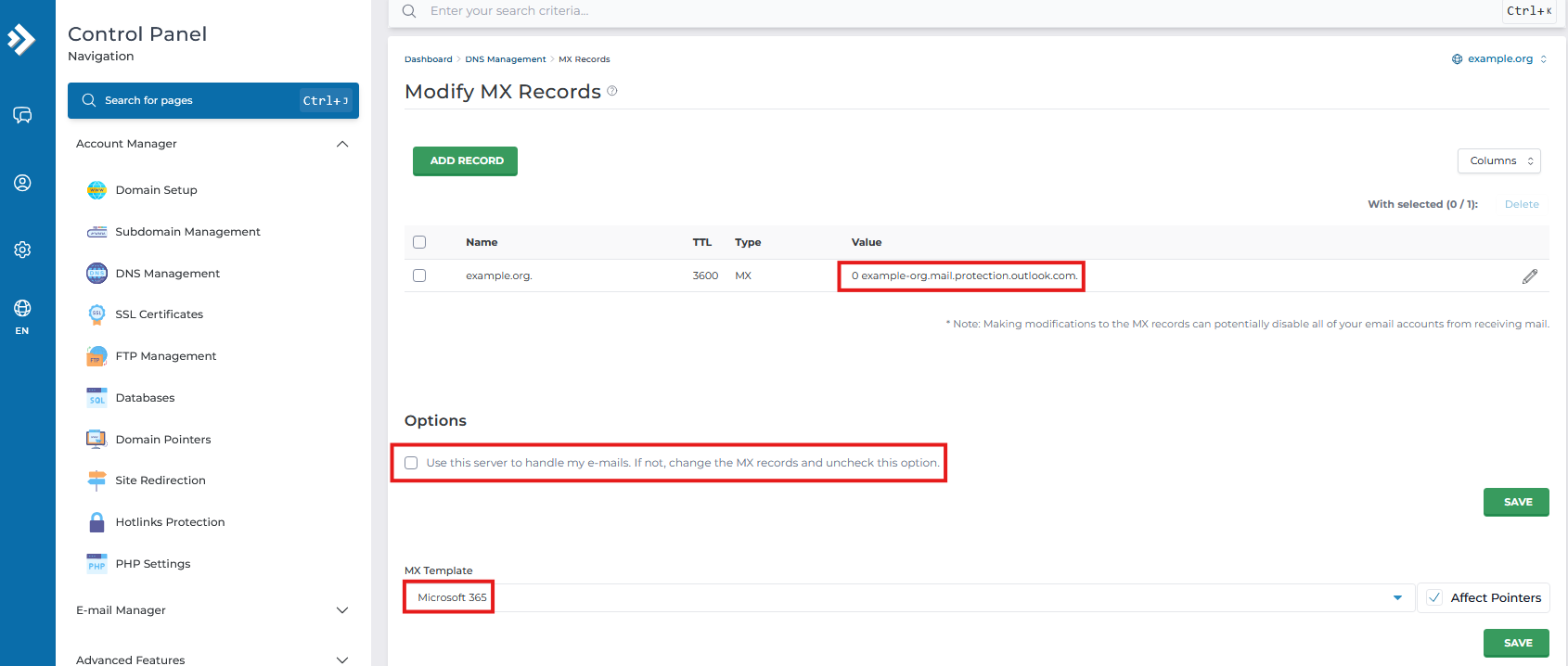Click the ADD RECORD button
This screenshot has width=1568, height=666.
point(466,160)
